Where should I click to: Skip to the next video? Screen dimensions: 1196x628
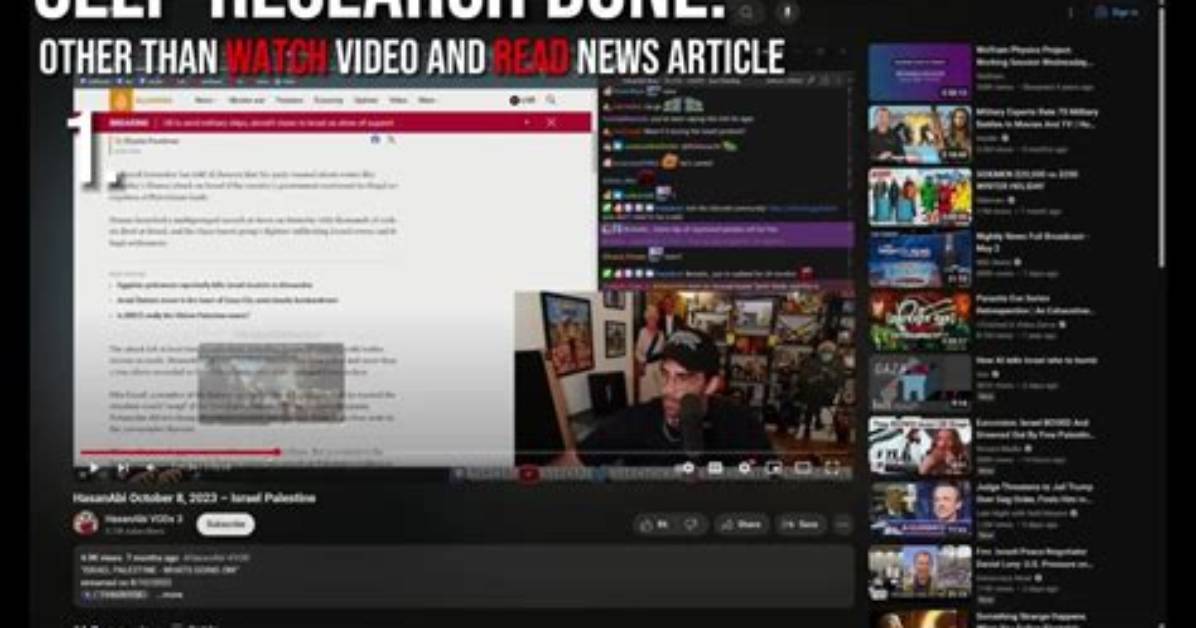(123, 468)
